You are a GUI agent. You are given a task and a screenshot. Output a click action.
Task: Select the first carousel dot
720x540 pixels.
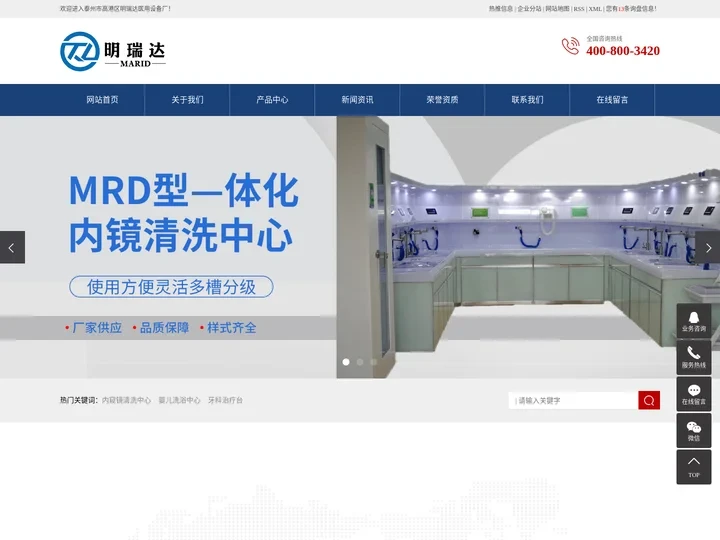click(x=346, y=362)
